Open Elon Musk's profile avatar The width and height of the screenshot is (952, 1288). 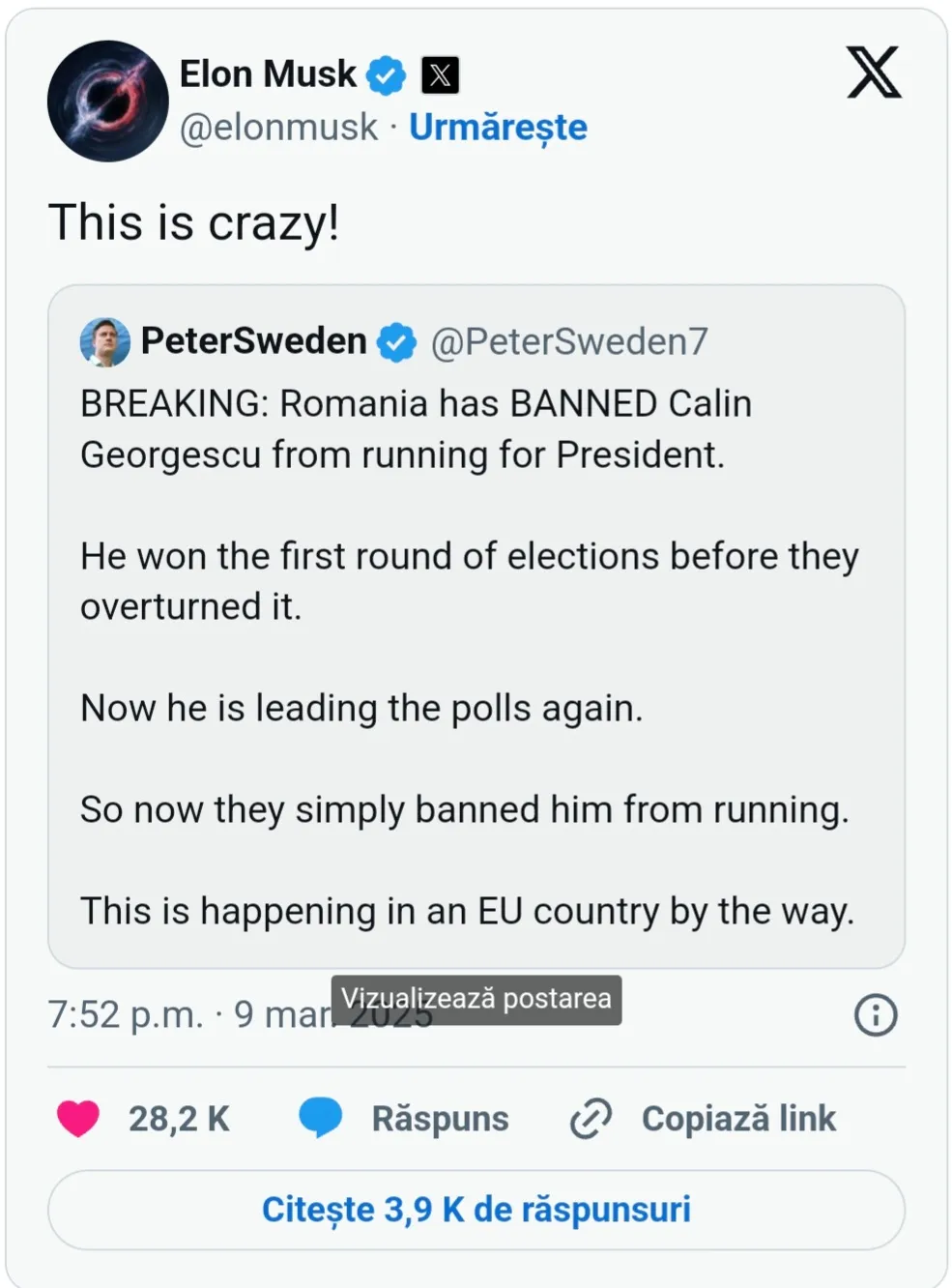(x=107, y=101)
